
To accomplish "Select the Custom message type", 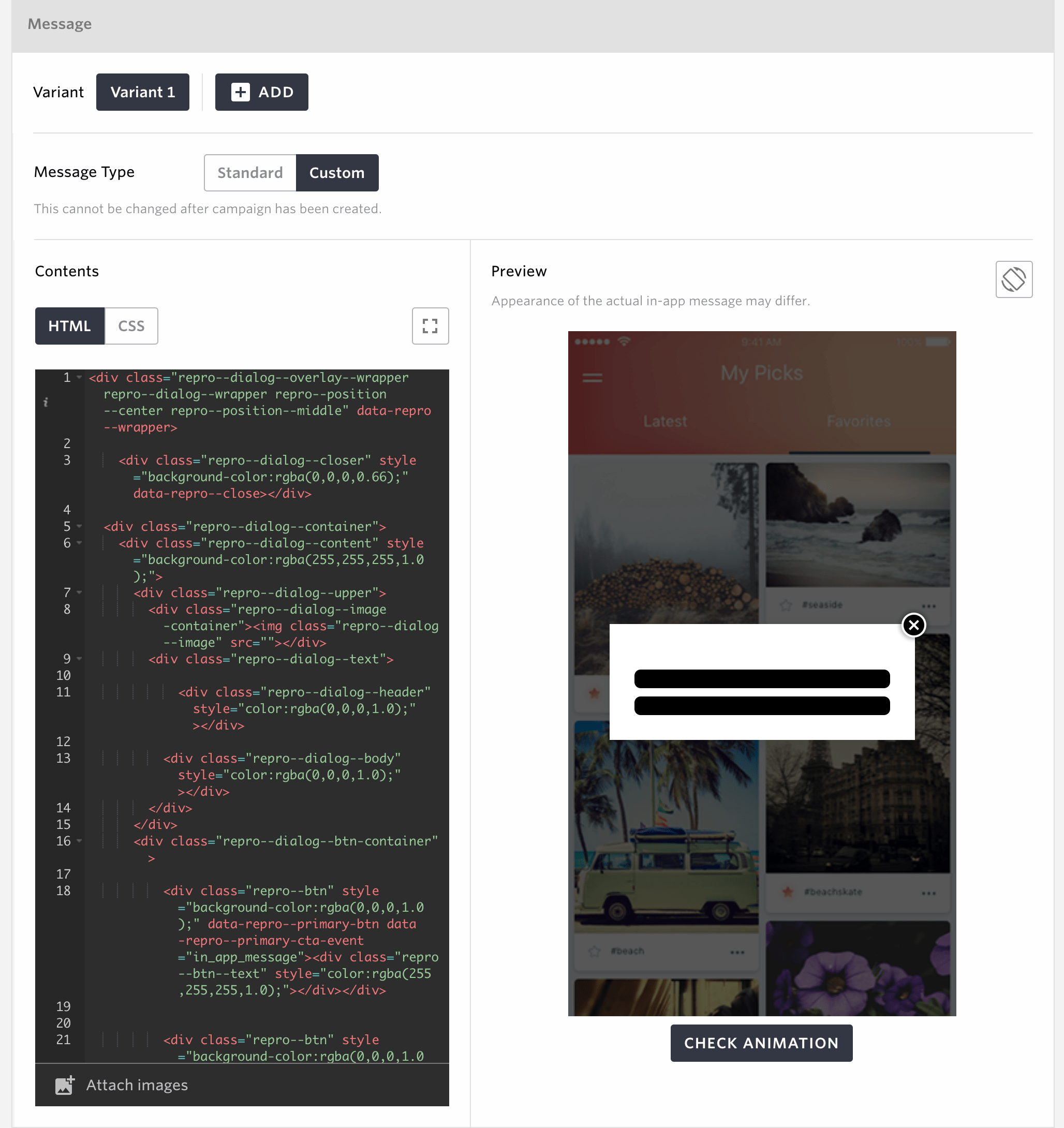I will 336,172.
